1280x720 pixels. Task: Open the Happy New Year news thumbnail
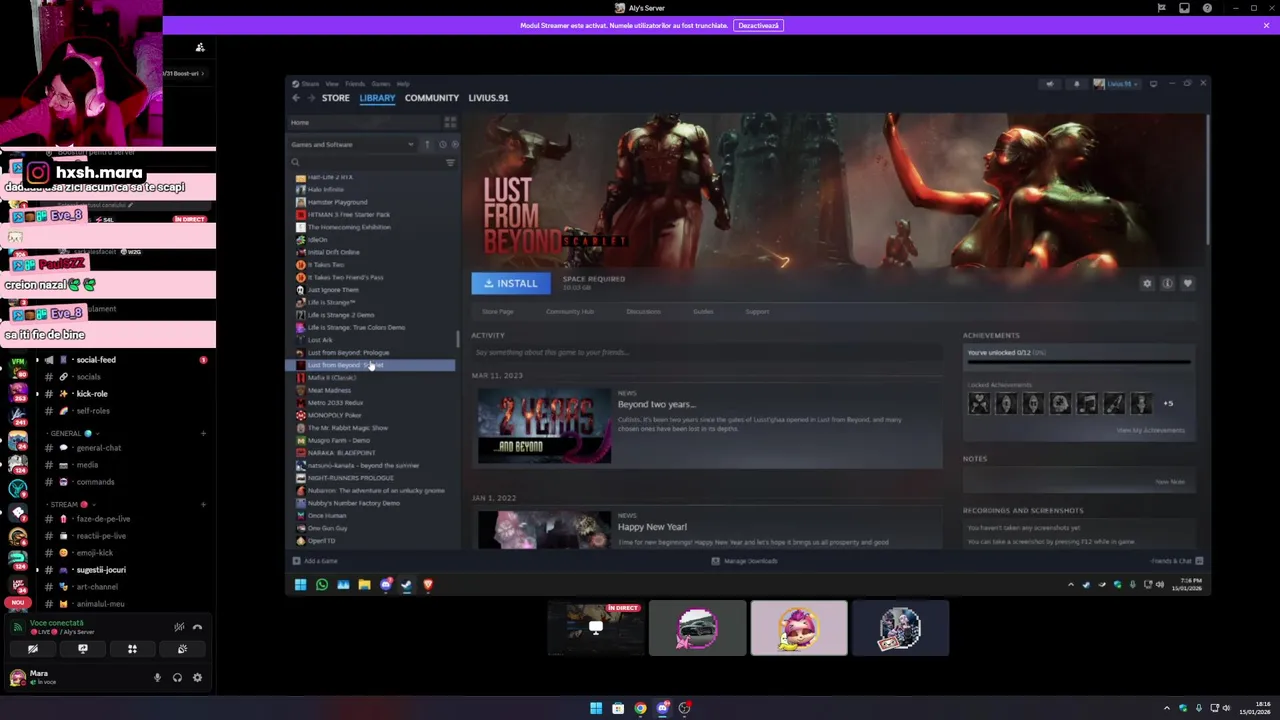pos(544,529)
